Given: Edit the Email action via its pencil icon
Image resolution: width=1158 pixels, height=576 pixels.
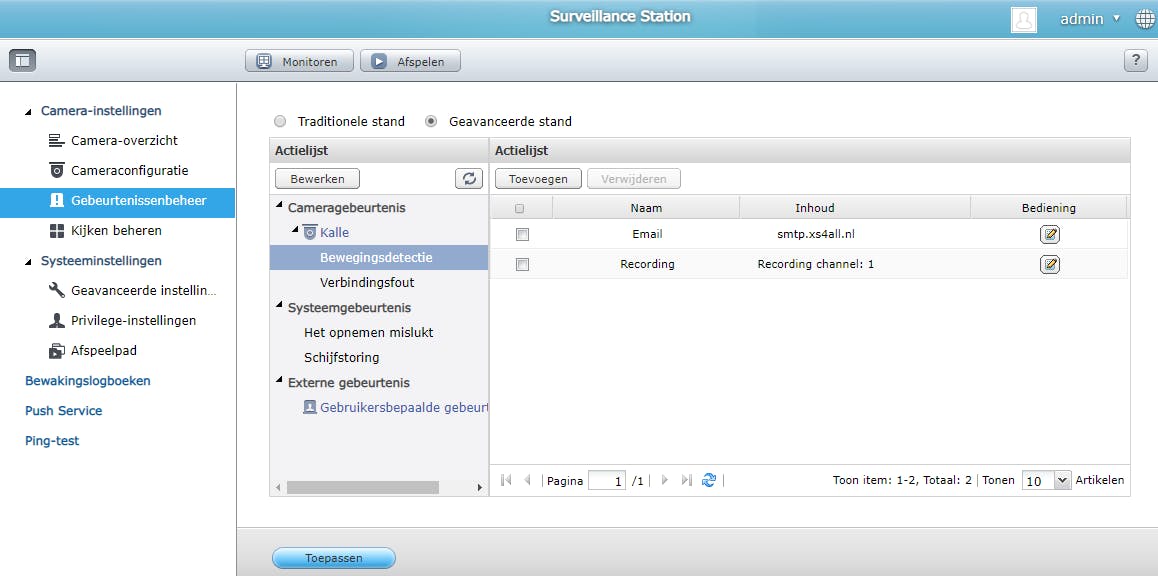Looking at the screenshot, I should [x=1049, y=236].
